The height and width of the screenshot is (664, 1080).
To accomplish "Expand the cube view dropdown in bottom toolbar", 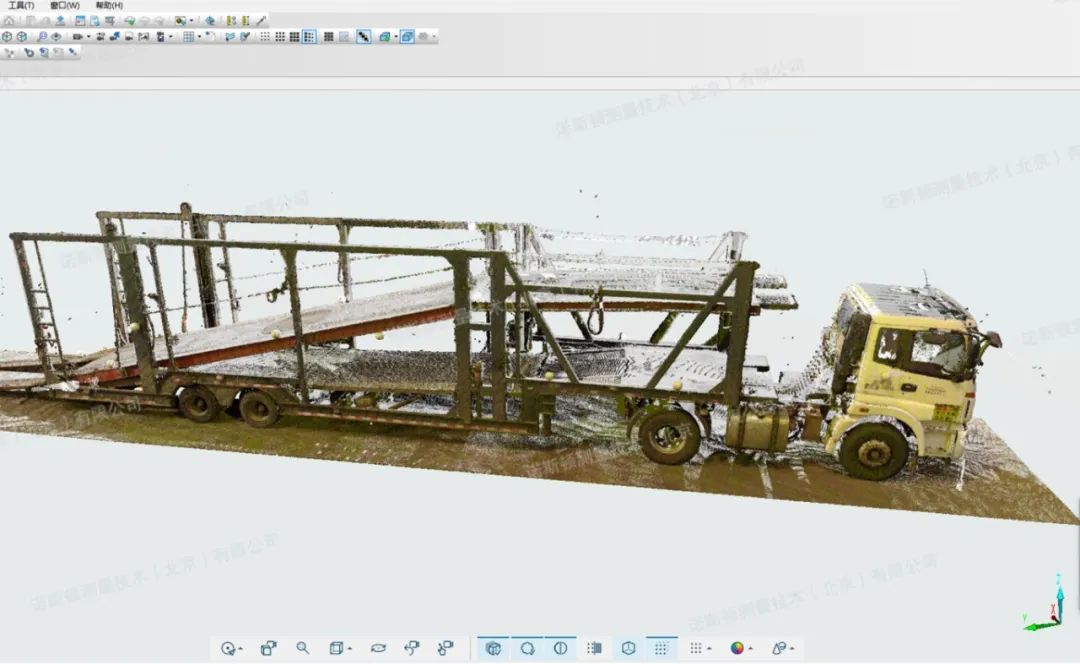I will tap(350, 648).
